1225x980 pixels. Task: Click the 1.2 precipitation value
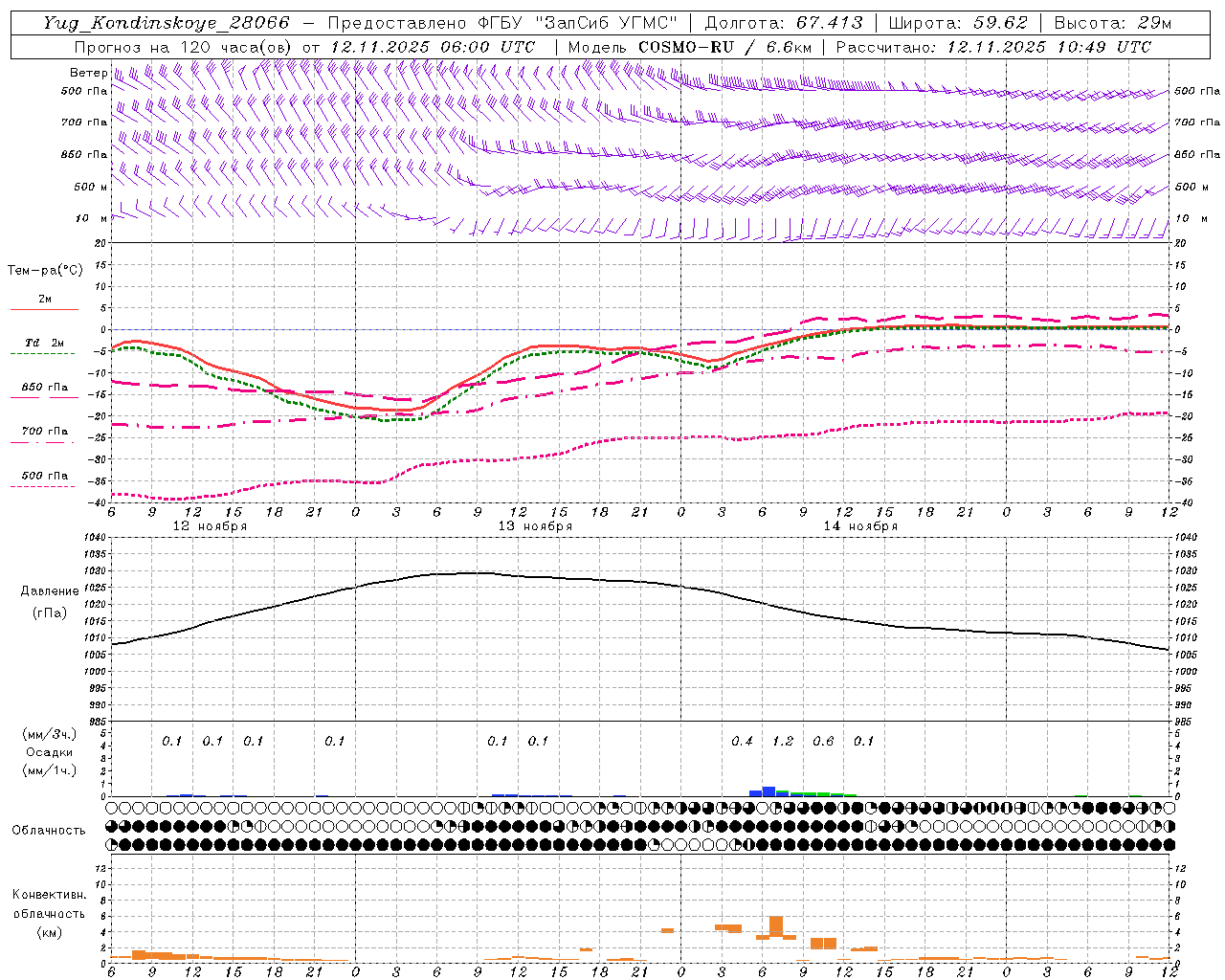783,741
